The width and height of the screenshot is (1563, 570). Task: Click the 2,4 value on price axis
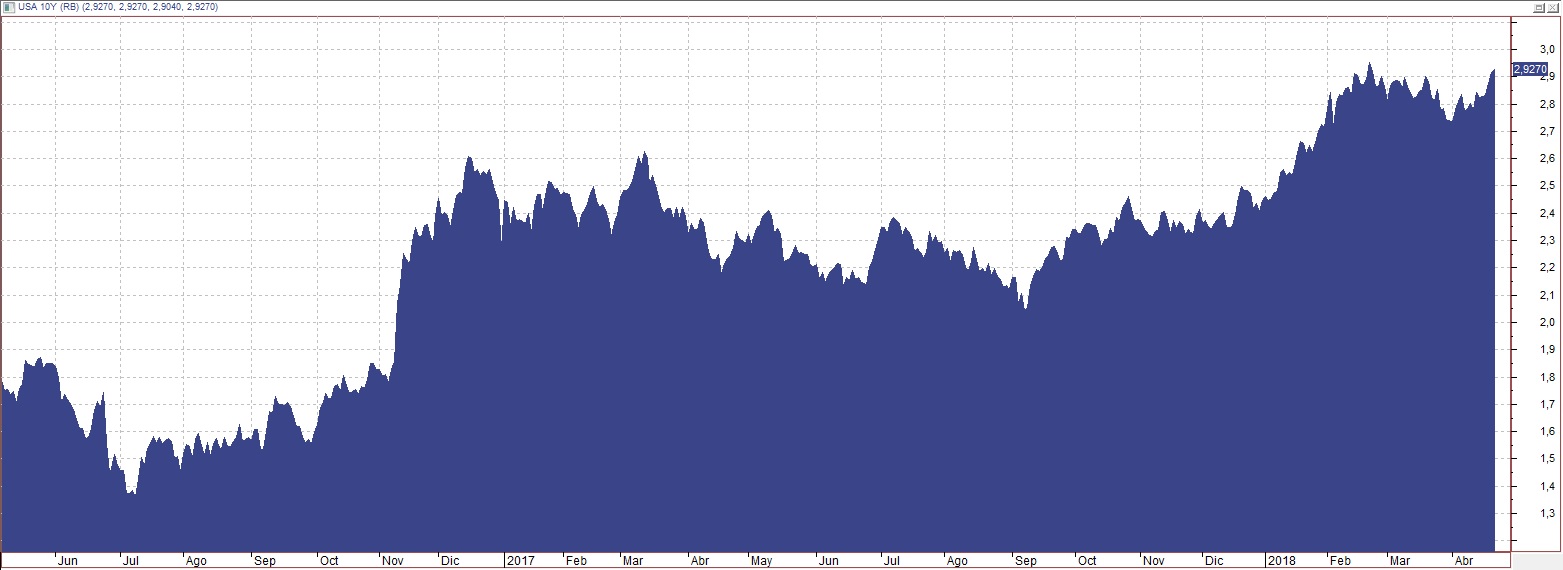(1546, 213)
